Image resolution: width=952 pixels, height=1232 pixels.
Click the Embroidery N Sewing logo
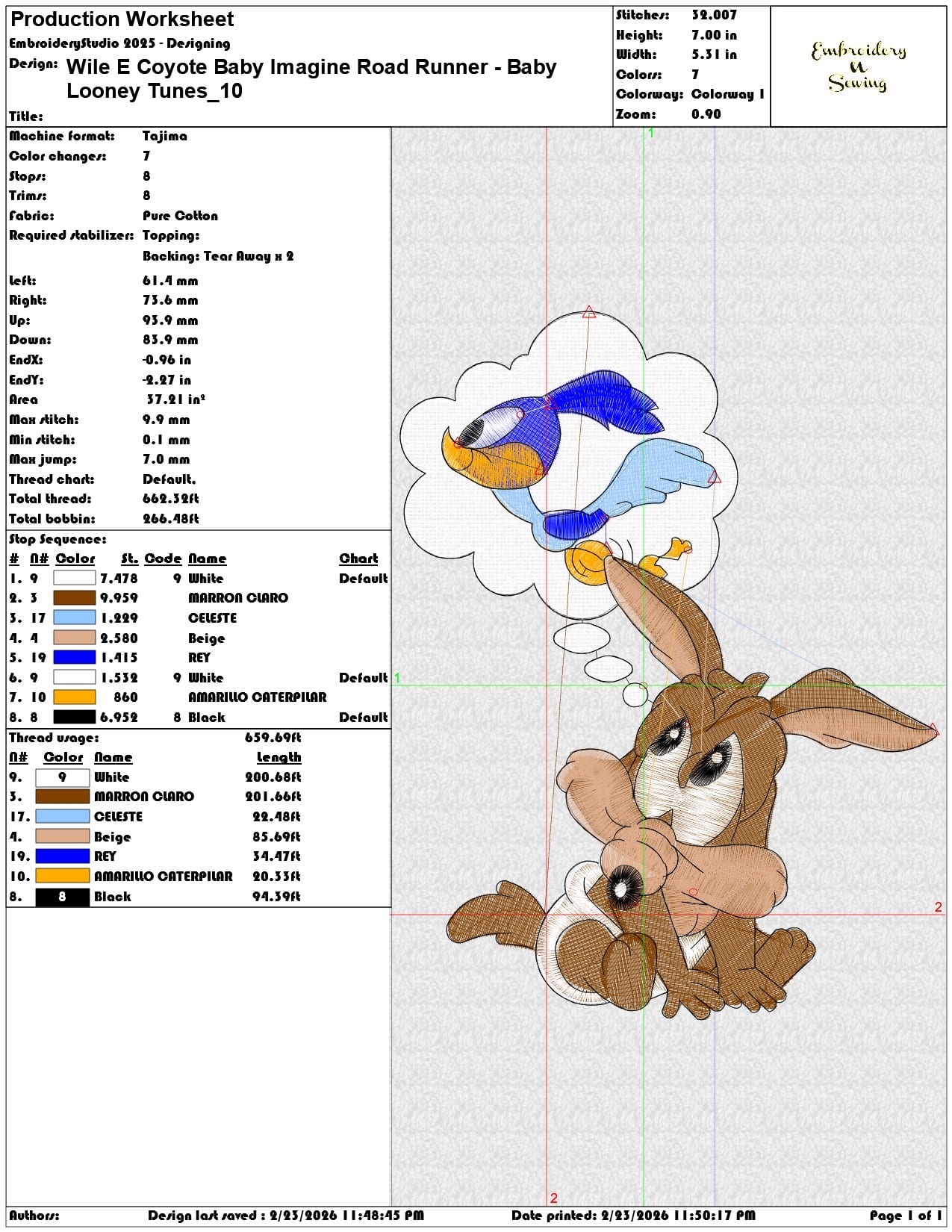pos(859,66)
